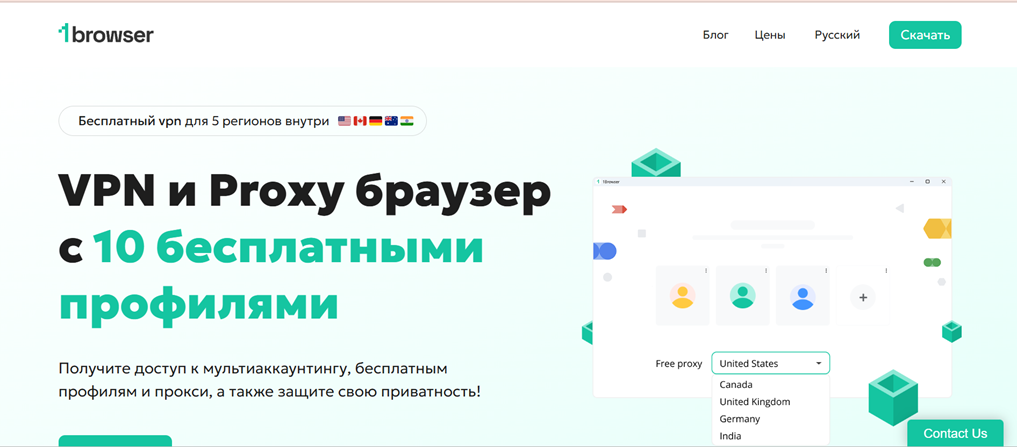Click the United States flag icon
Image resolution: width=1017 pixels, height=447 pixels.
344,121
